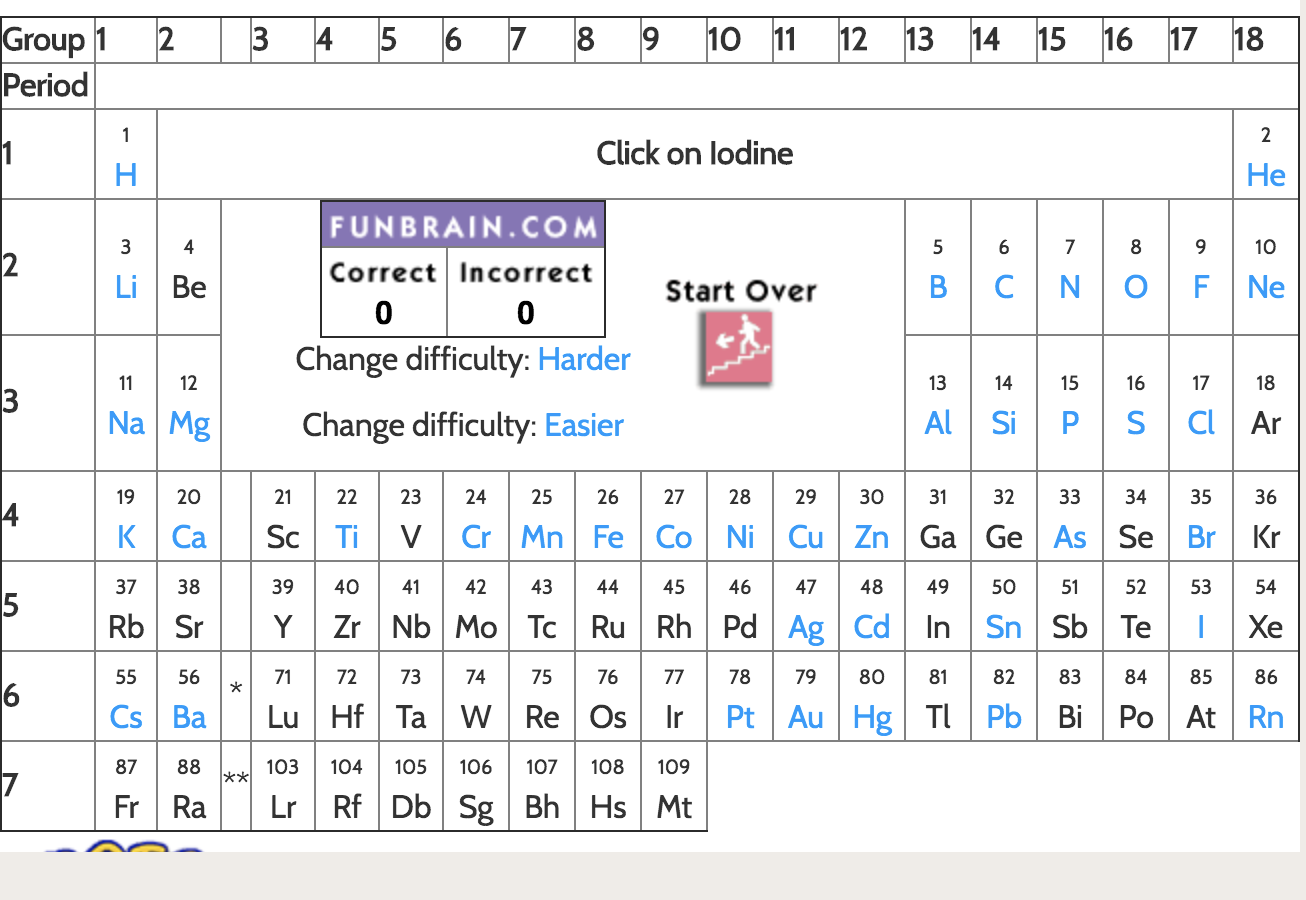Select Chlorine (Cl) element
The width and height of the screenshot is (1306, 900).
[1200, 423]
